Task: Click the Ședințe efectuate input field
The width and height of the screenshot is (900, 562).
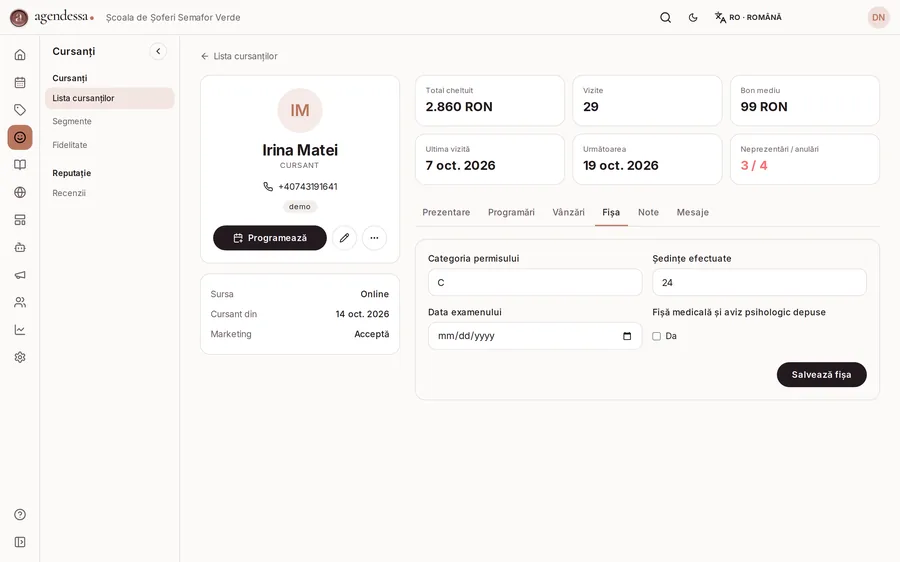Action: coord(759,282)
